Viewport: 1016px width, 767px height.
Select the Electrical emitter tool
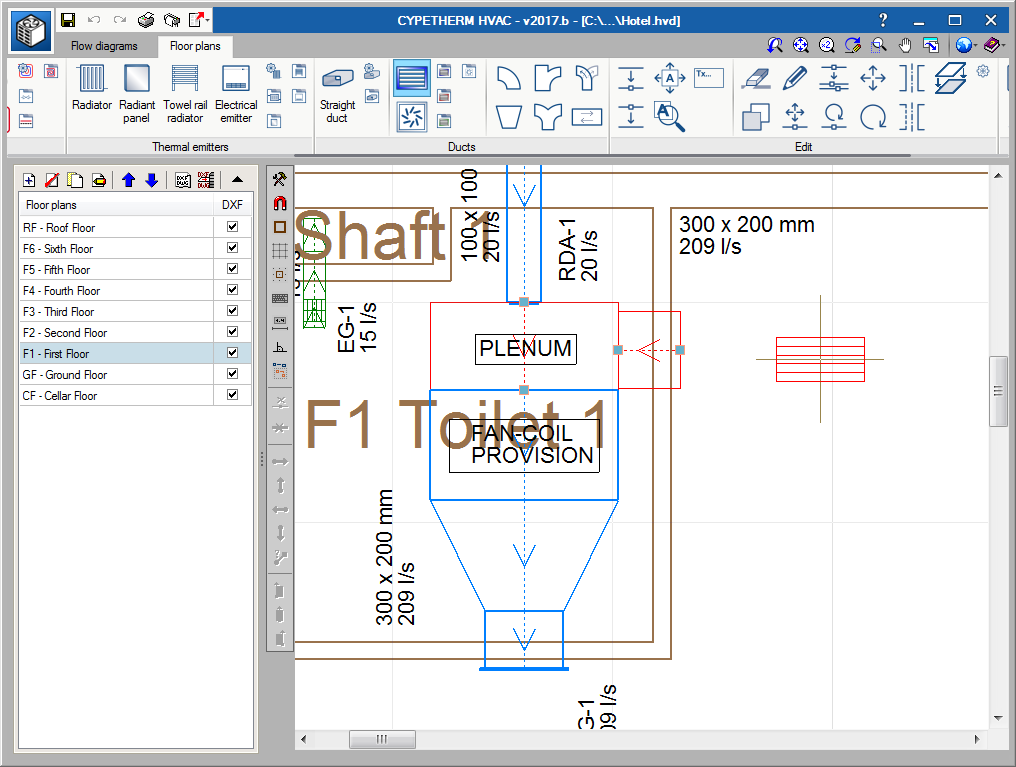point(236,88)
